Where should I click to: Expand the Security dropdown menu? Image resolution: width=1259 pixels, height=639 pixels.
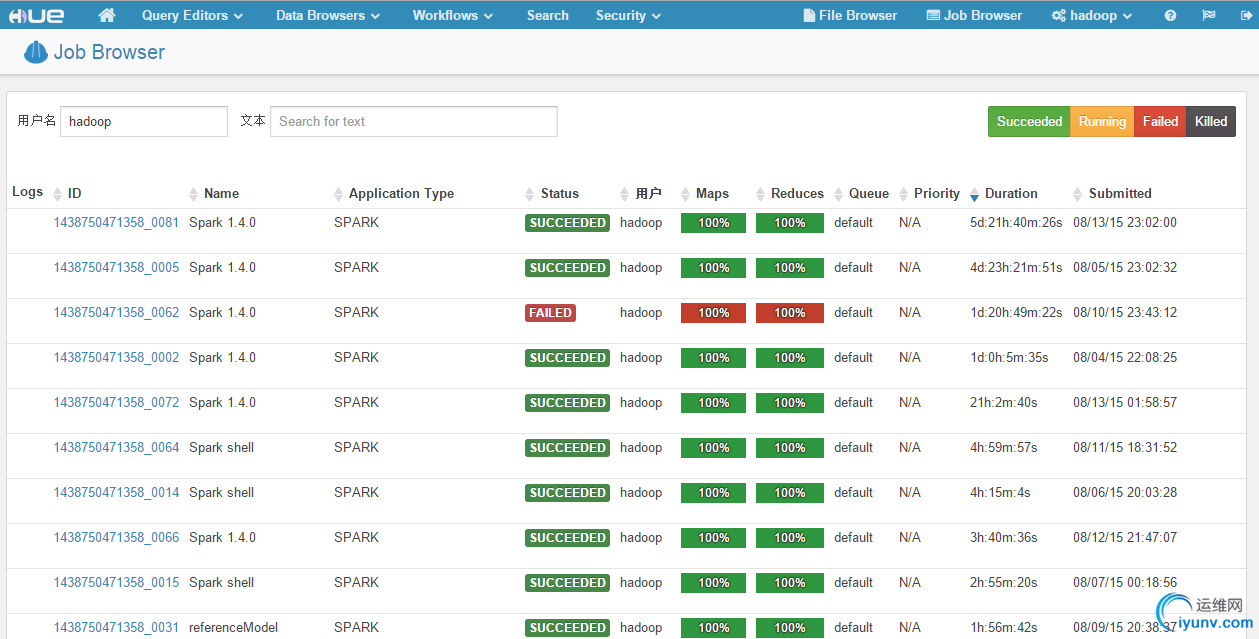[628, 15]
